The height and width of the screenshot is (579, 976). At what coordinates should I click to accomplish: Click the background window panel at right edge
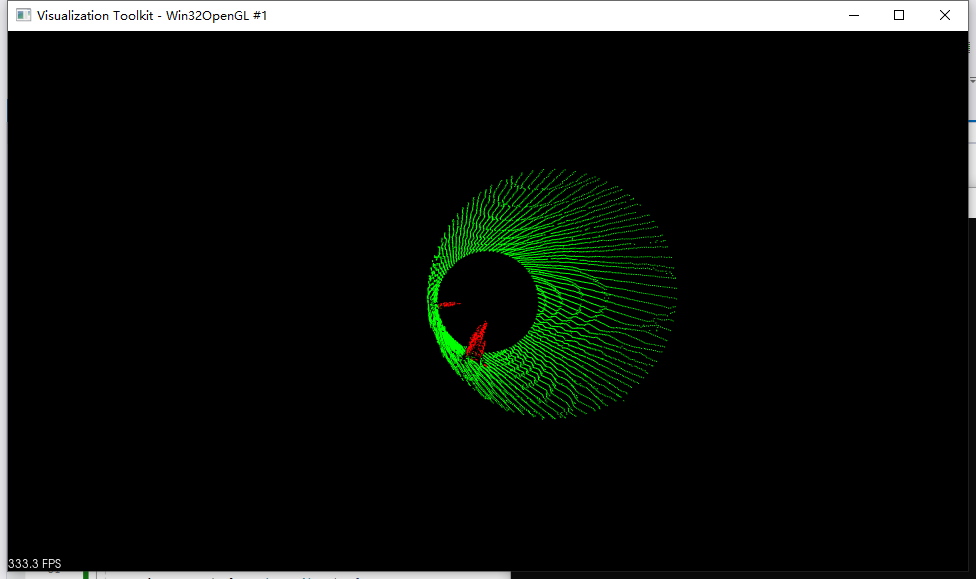point(971,150)
